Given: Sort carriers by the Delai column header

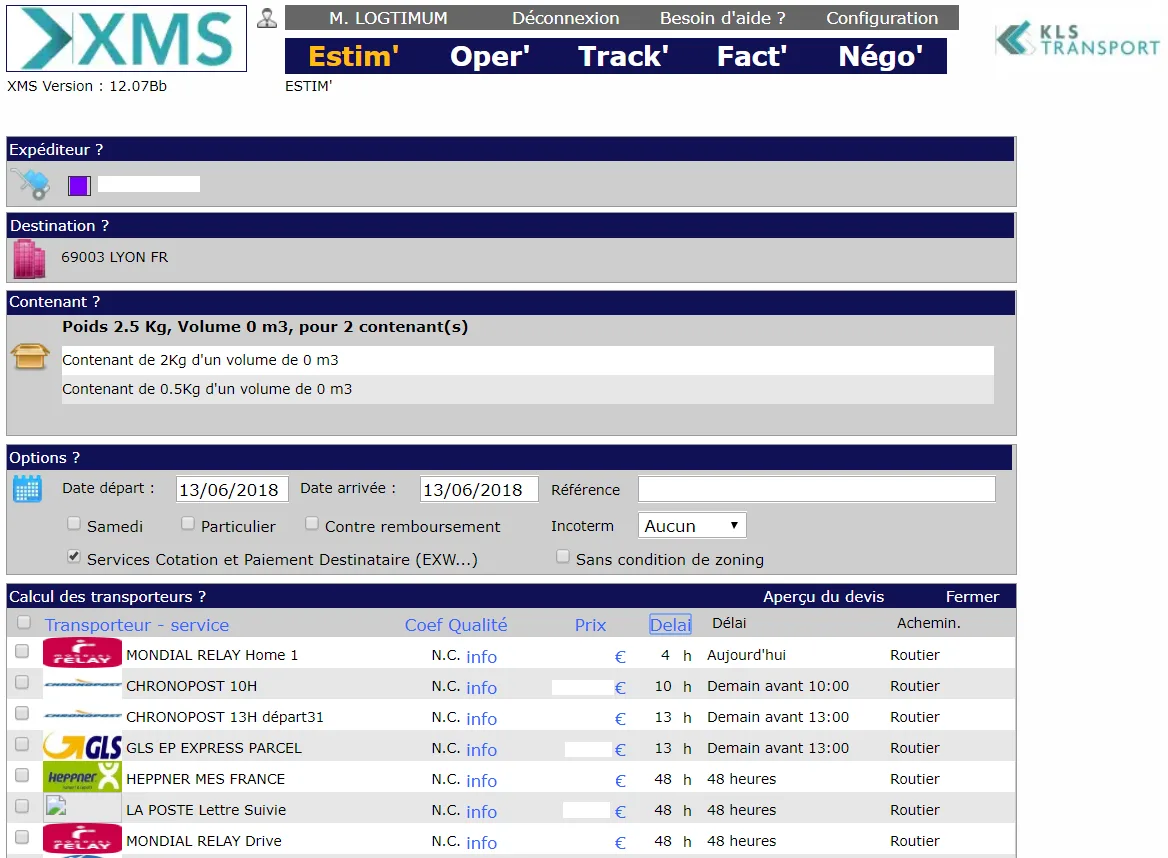Looking at the screenshot, I should pos(670,625).
